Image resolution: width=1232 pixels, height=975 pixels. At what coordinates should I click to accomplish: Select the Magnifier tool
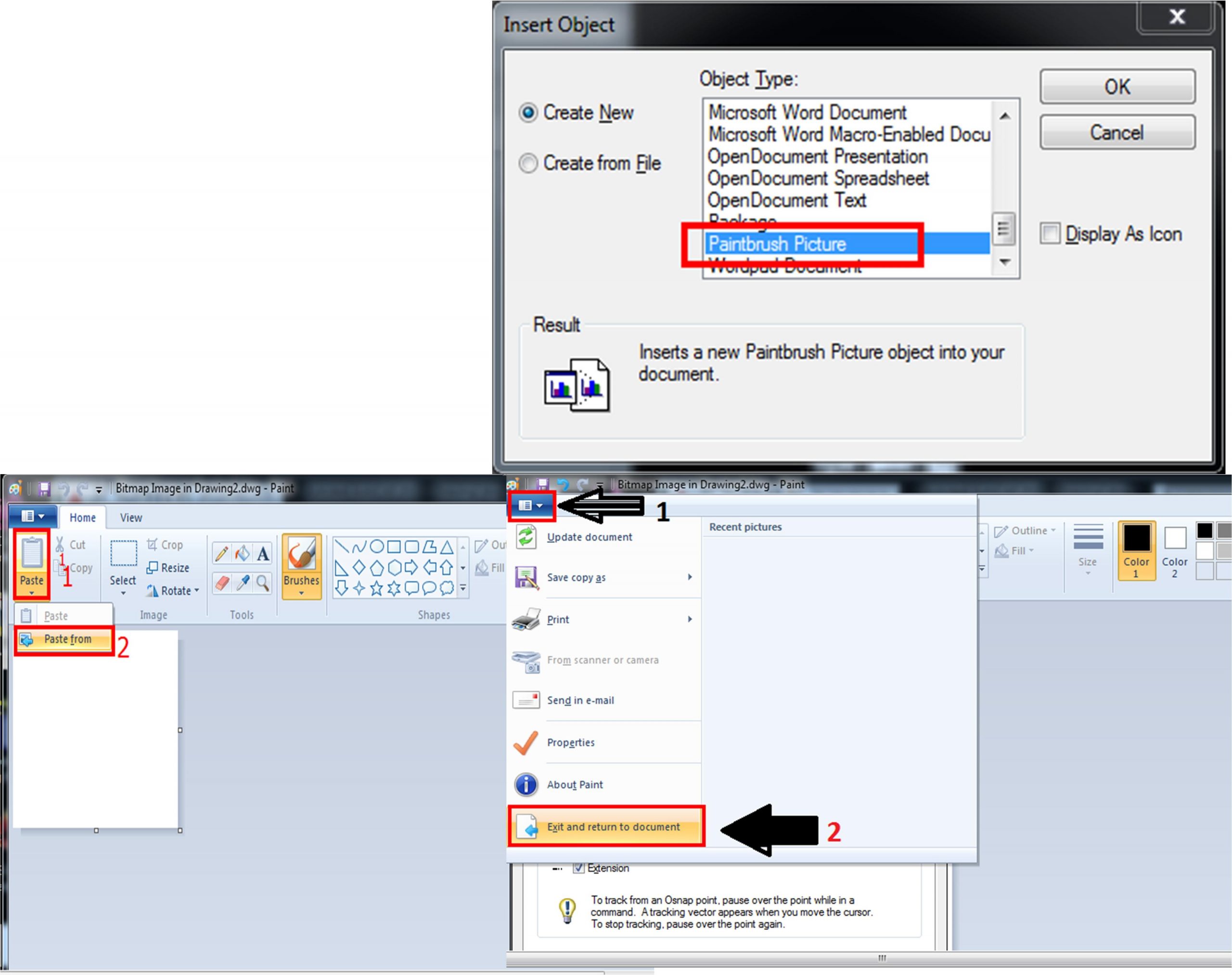[x=262, y=583]
